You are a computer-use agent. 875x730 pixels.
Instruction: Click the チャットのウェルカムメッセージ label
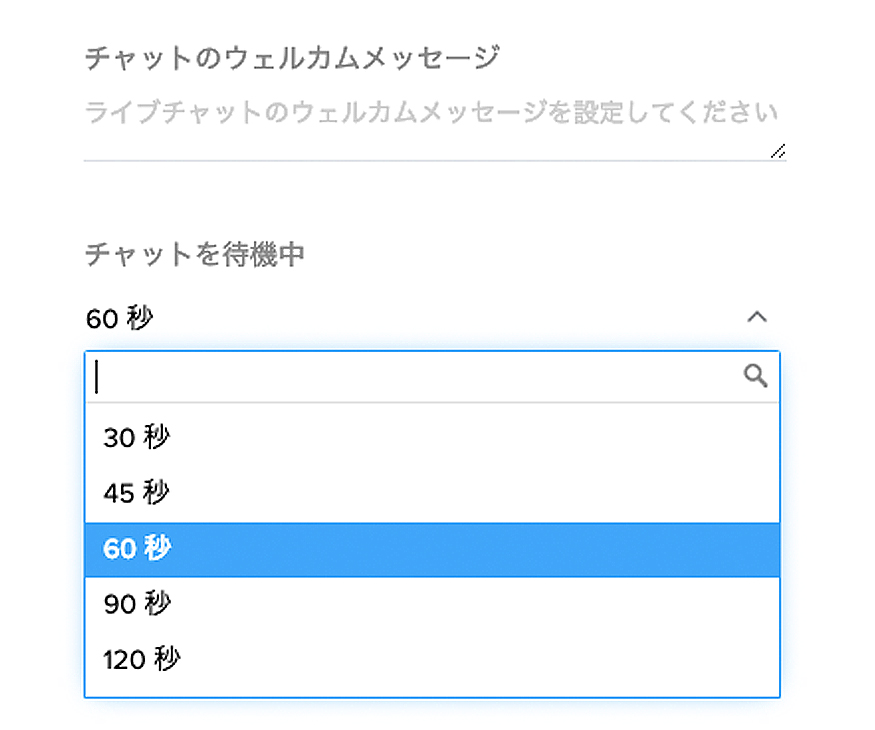[x=292, y=58]
